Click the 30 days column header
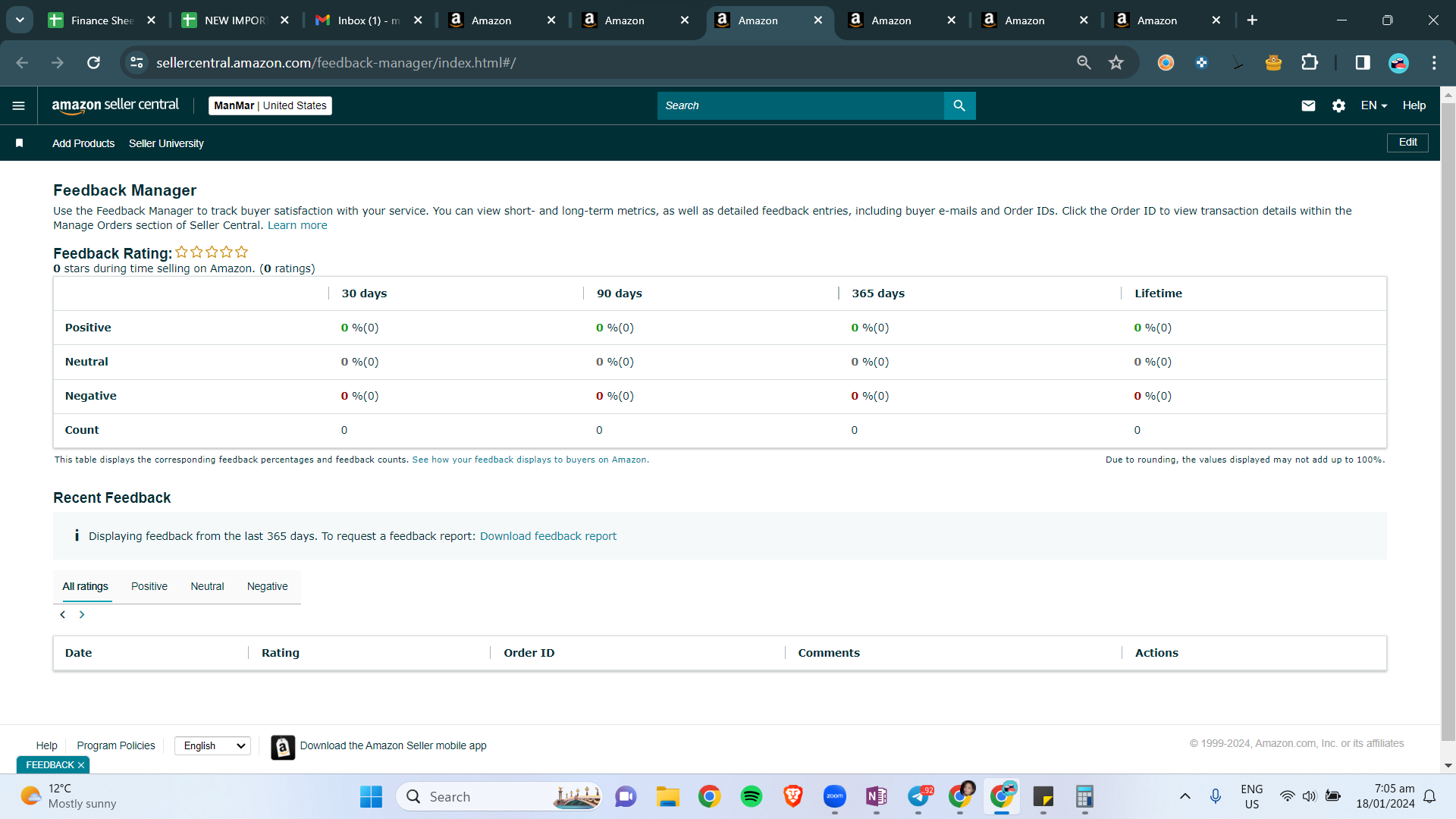 (x=364, y=293)
